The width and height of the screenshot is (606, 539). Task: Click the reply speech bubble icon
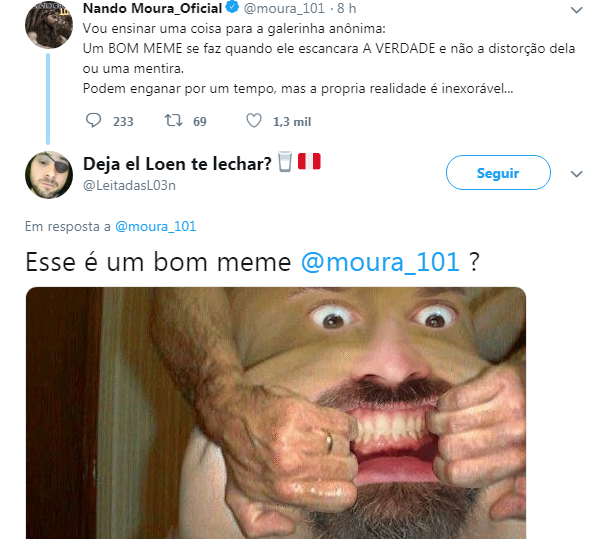93,121
